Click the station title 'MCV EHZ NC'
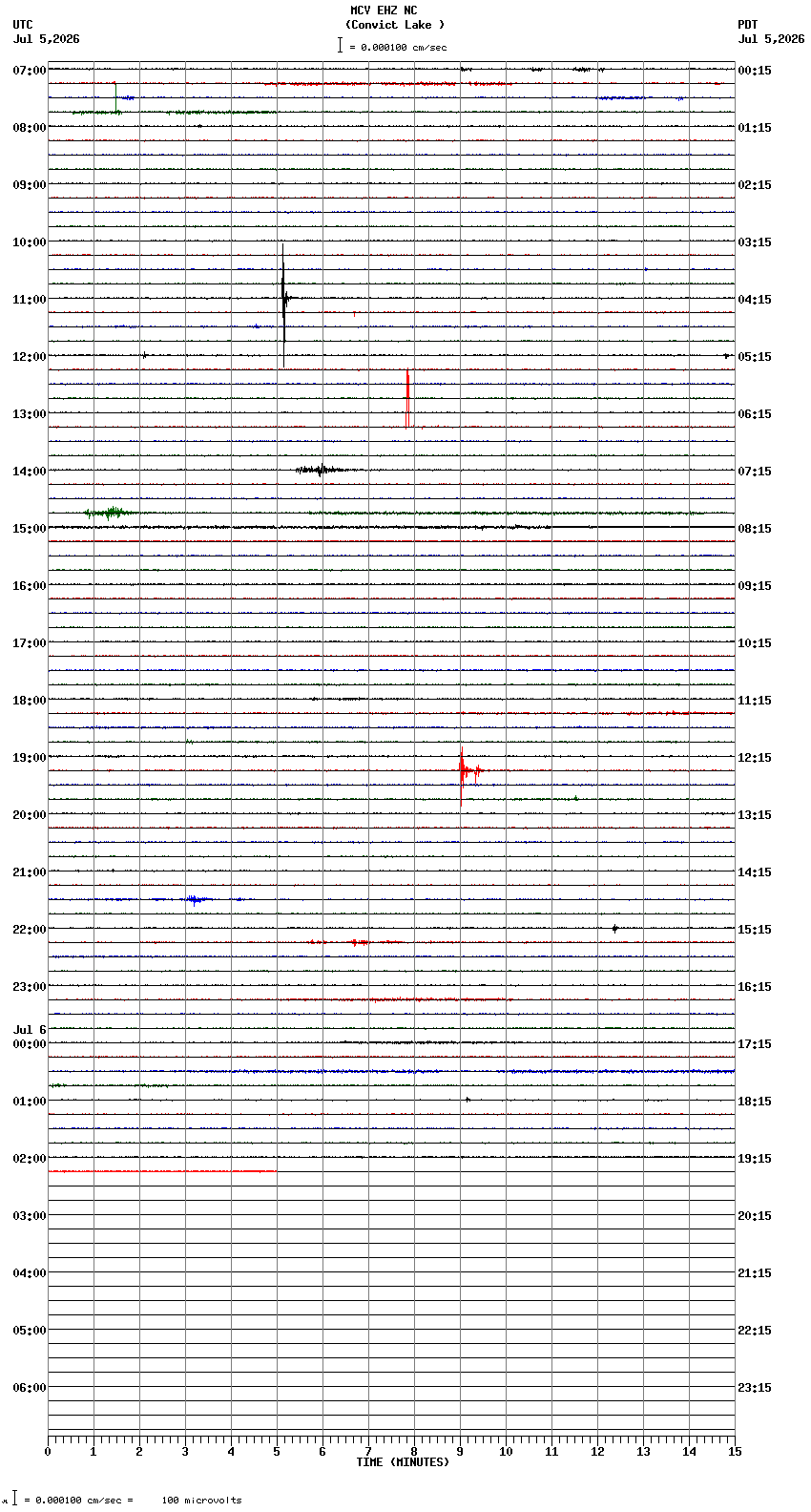Image resolution: width=811 pixels, height=1512 pixels. point(384,10)
